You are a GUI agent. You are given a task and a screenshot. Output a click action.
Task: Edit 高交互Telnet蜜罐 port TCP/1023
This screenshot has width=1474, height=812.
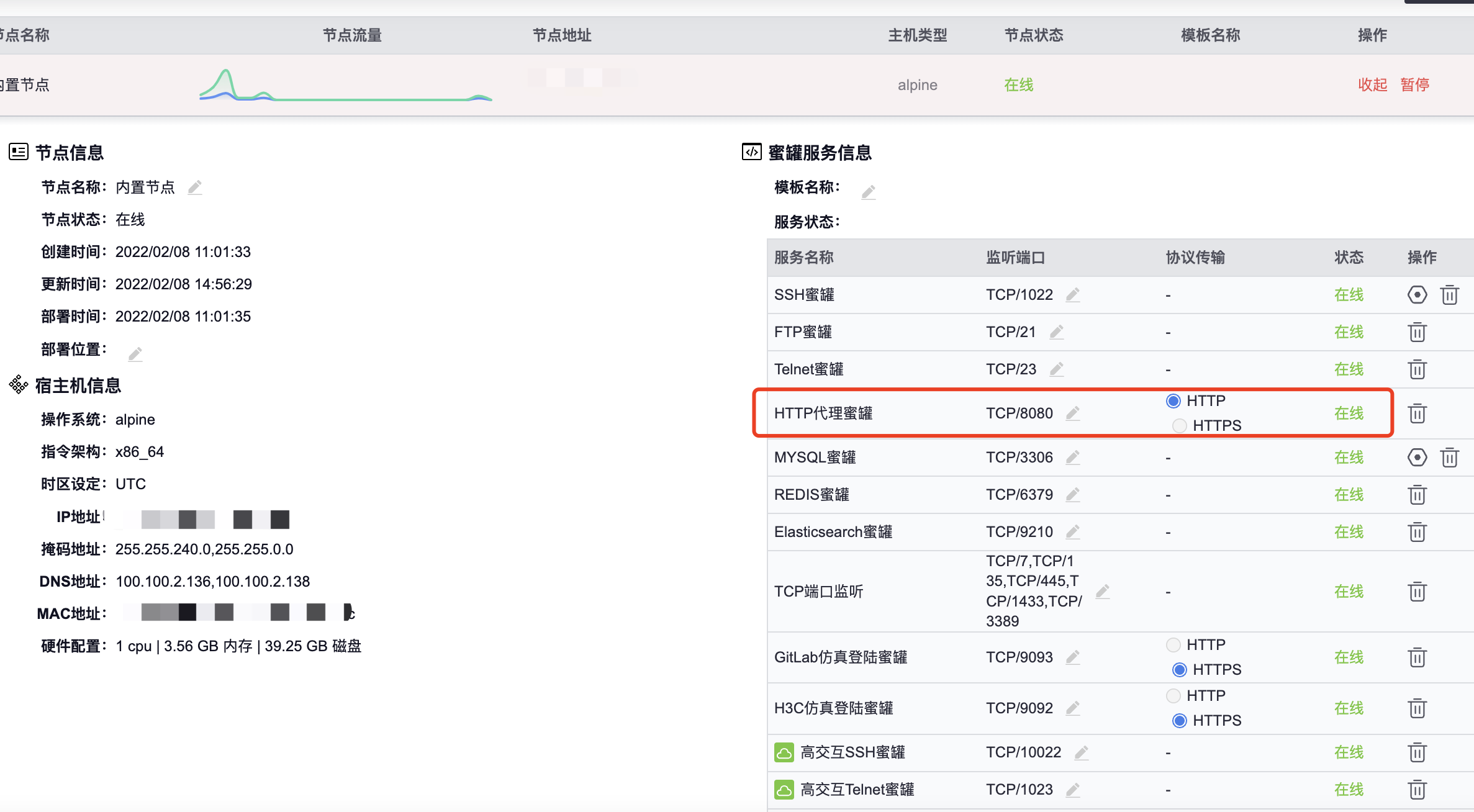pos(1073,790)
